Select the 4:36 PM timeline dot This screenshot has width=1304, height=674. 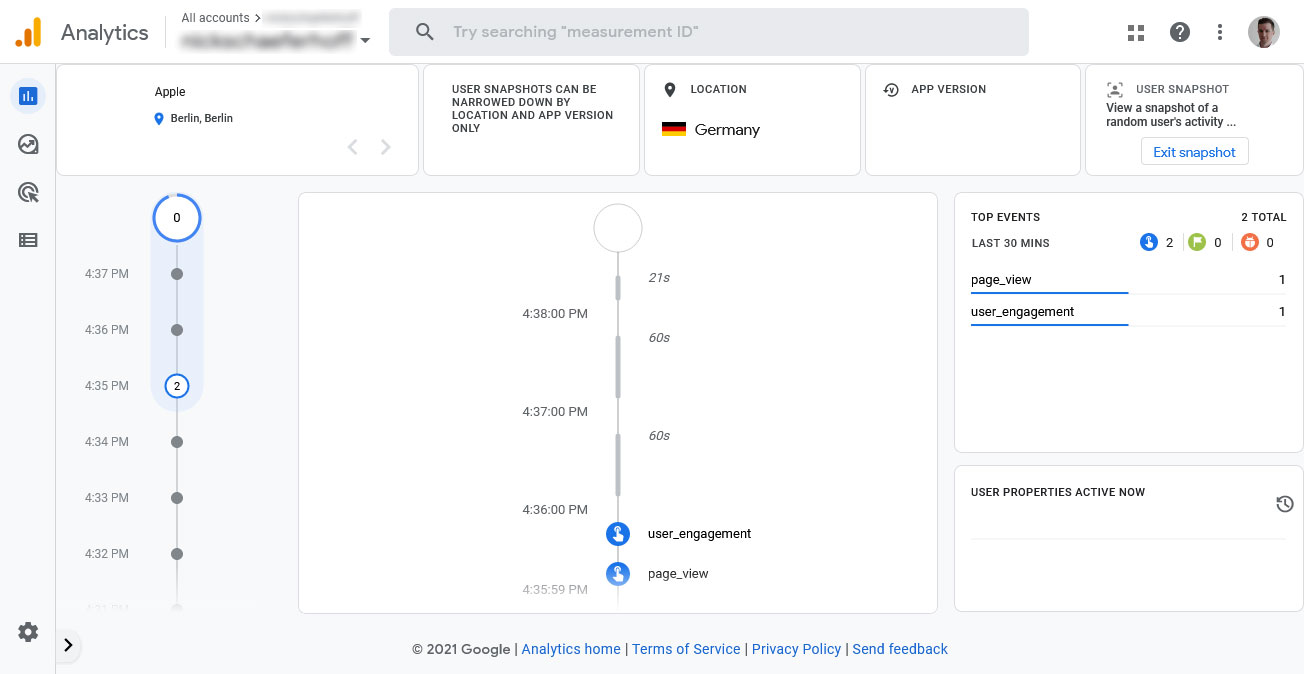[177, 329]
